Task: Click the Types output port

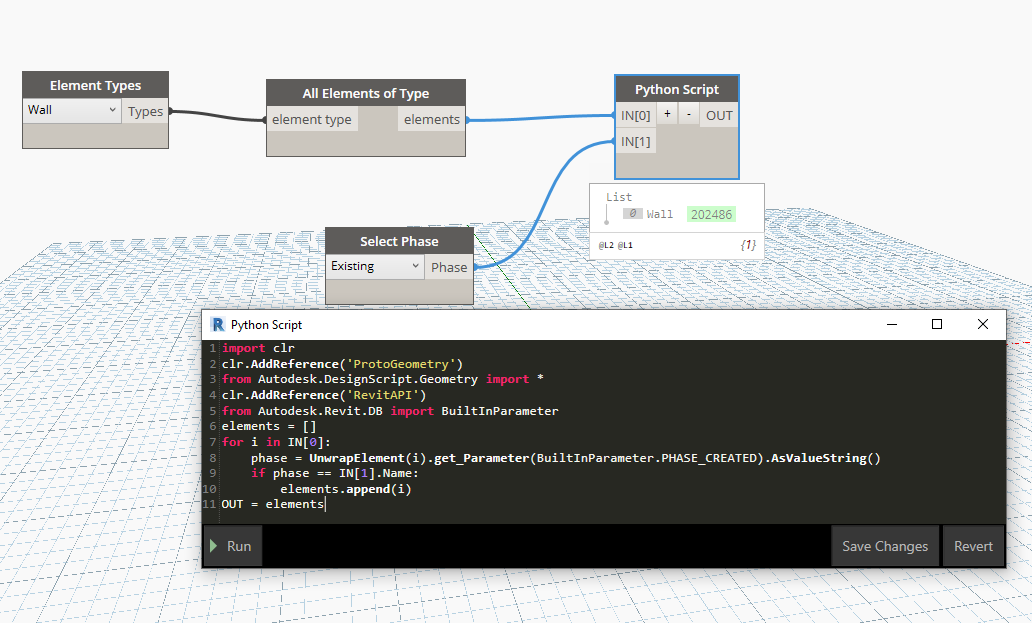Action: (145, 112)
